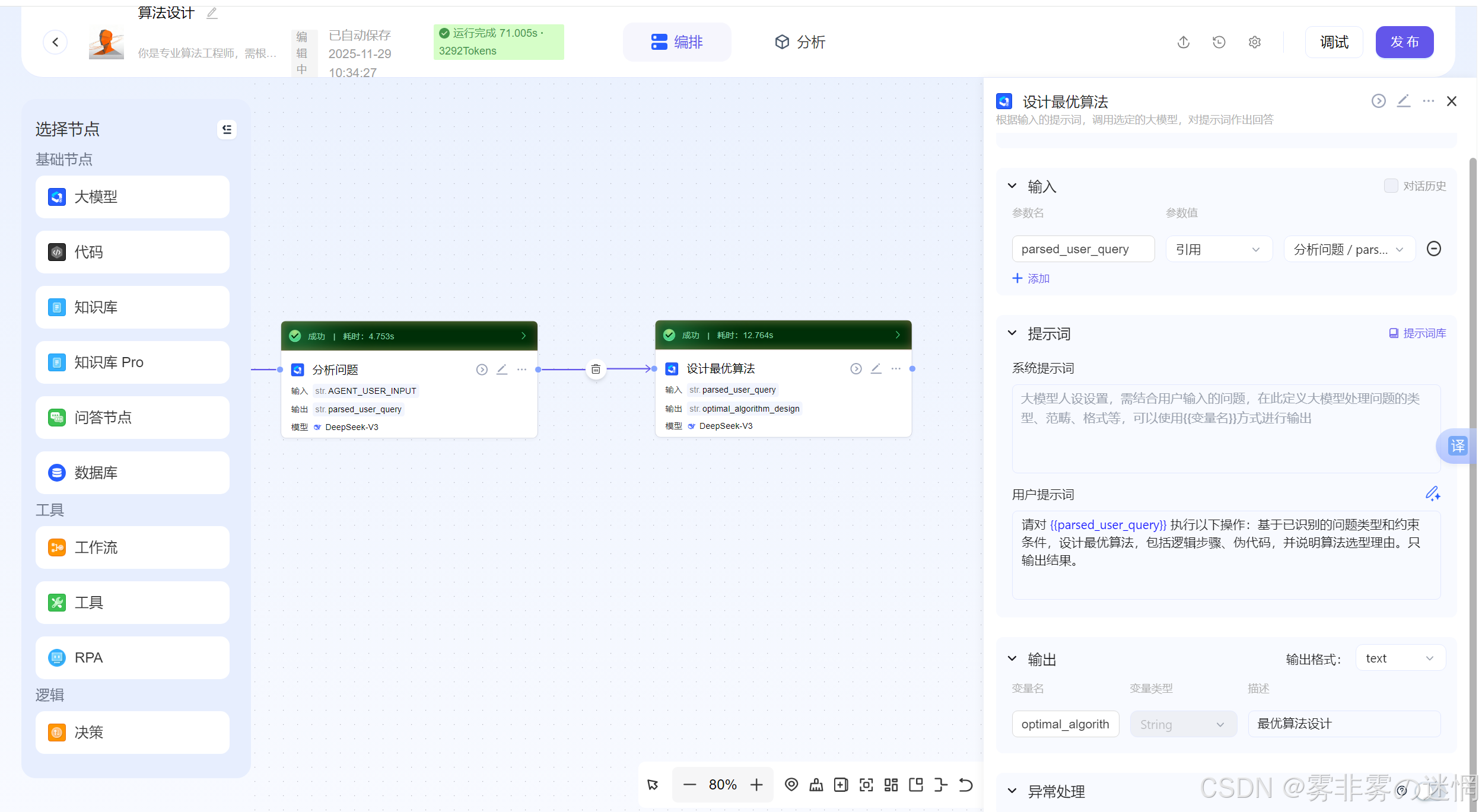This screenshot has height=812, width=1482.
Task: Collapse the 选择节点 sidebar panel
Action: pyautogui.click(x=227, y=129)
